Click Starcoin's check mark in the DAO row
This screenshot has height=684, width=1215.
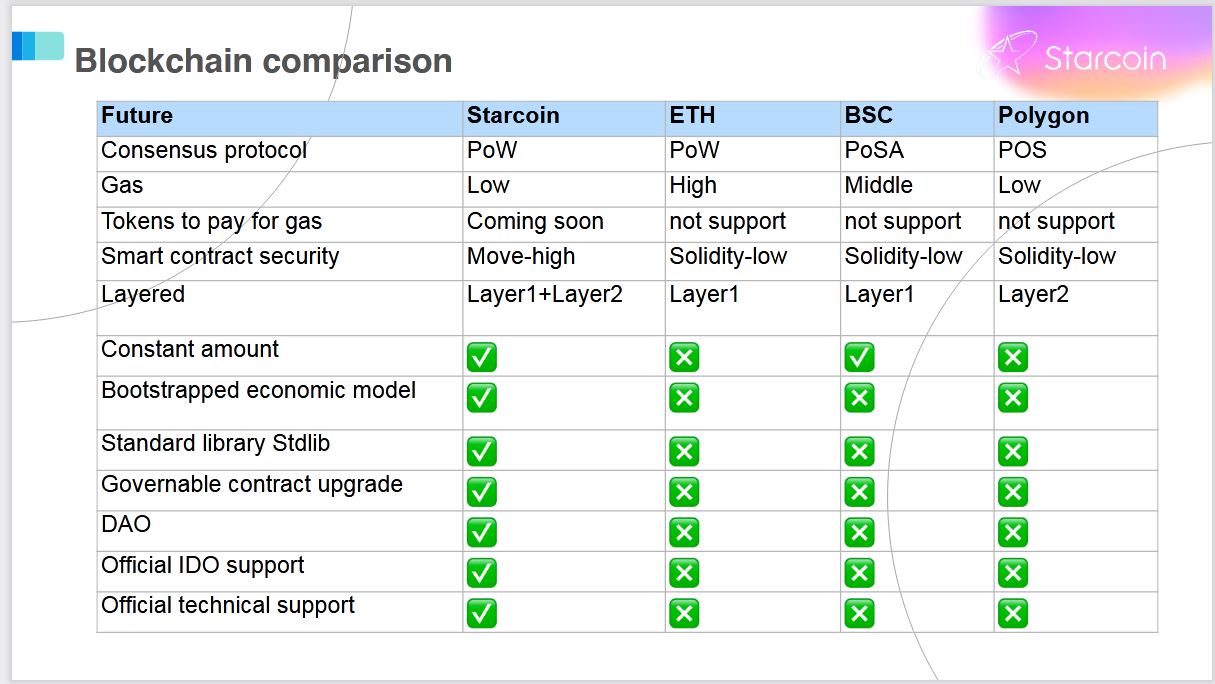click(482, 532)
